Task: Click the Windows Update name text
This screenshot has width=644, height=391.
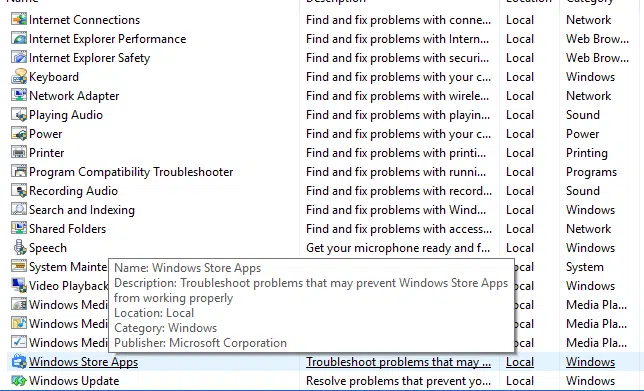Action: (74, 381)
